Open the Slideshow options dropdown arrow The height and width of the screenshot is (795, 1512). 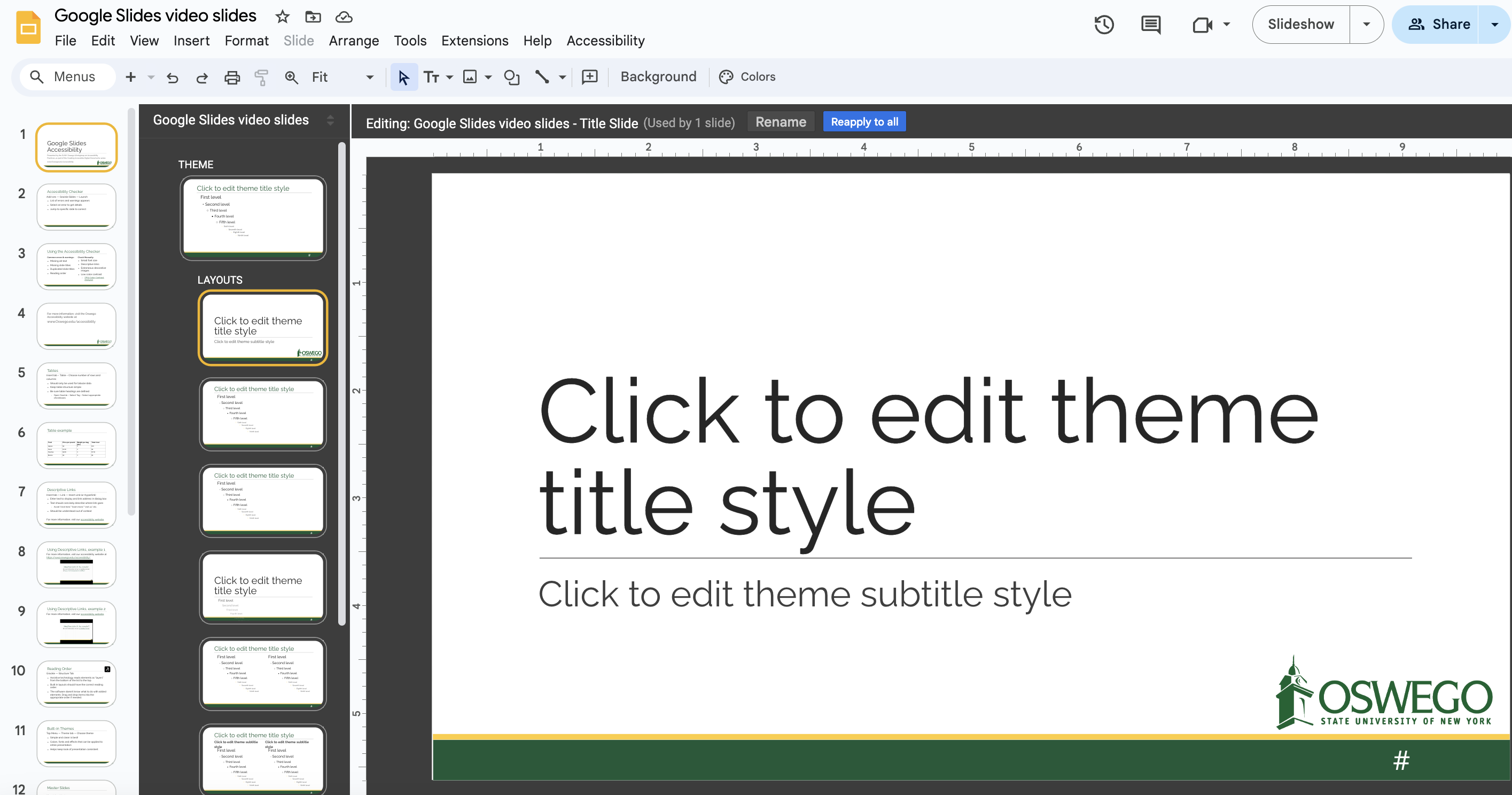coord(1367,25)
